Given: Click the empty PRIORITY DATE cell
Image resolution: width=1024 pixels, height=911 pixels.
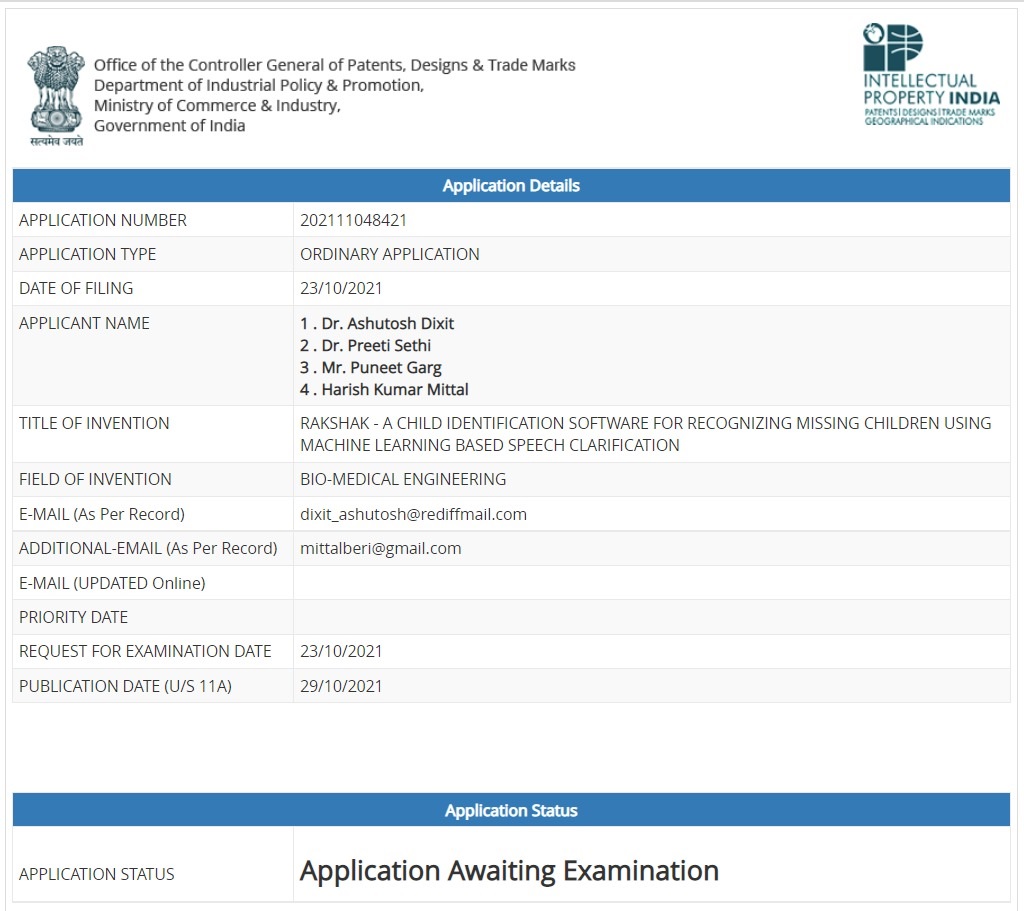Looking at the screenshot, I should point(650,617).
